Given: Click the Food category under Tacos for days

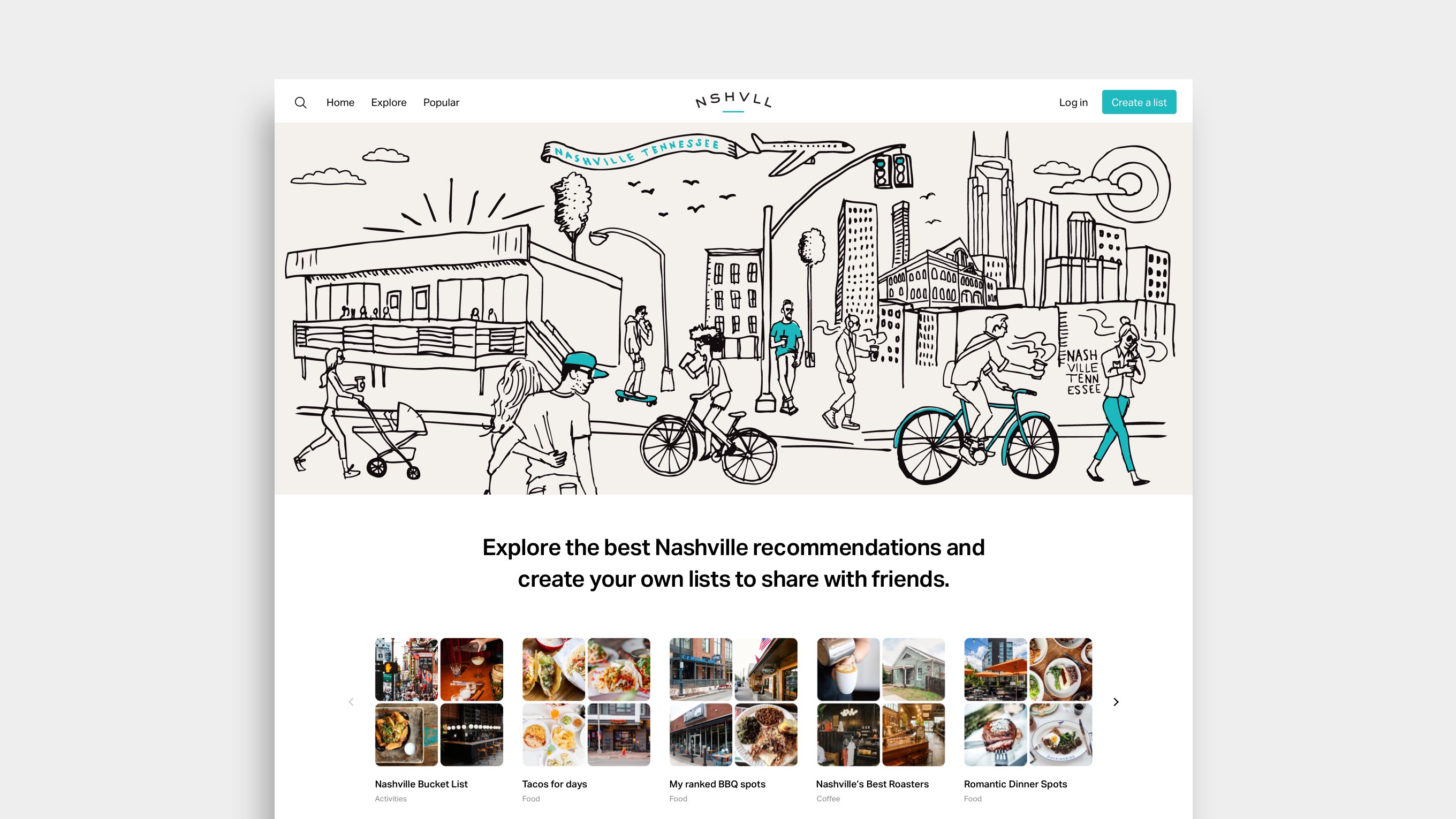Looking at the screenshot, I should [531, 798].
